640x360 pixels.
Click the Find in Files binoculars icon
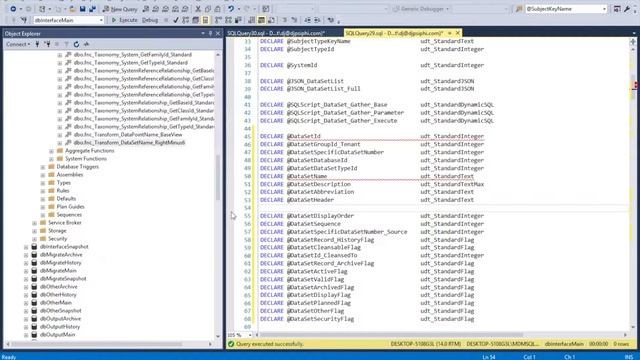519,9
